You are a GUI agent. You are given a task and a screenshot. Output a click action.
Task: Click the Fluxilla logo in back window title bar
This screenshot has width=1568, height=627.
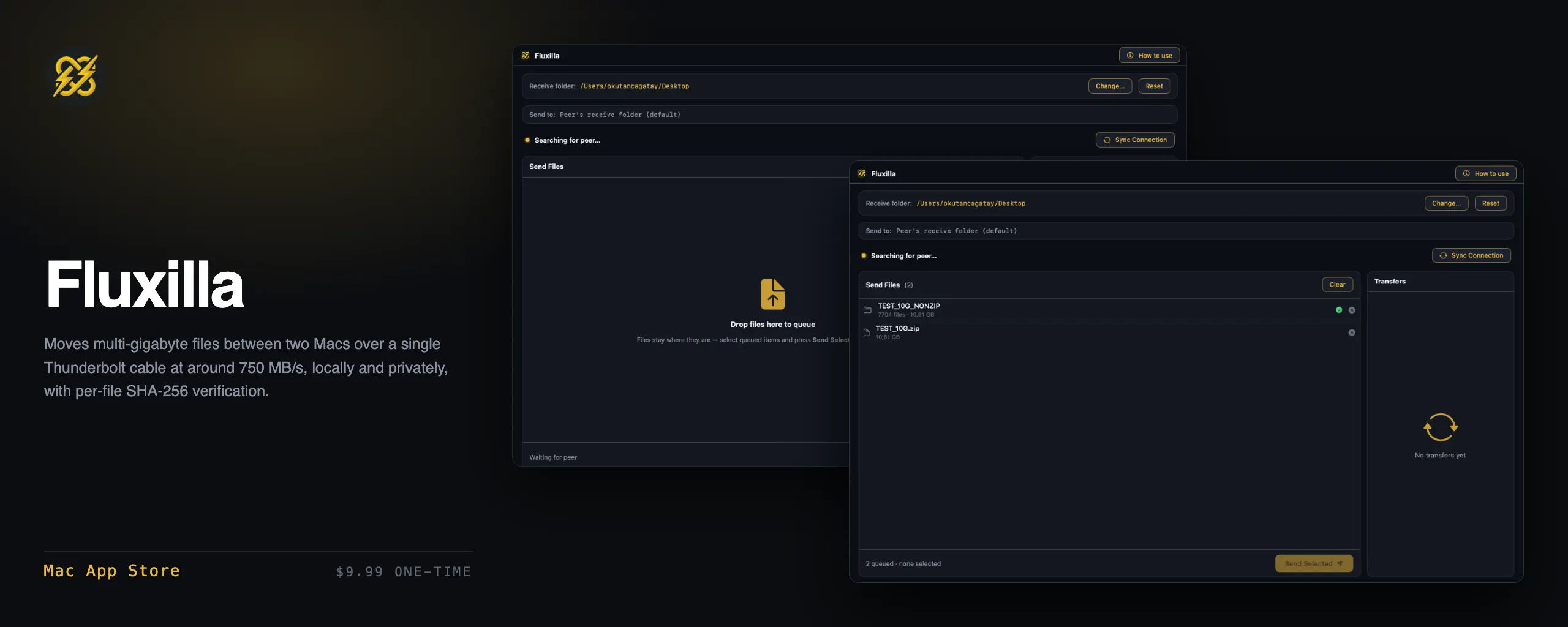pos(526,55)
